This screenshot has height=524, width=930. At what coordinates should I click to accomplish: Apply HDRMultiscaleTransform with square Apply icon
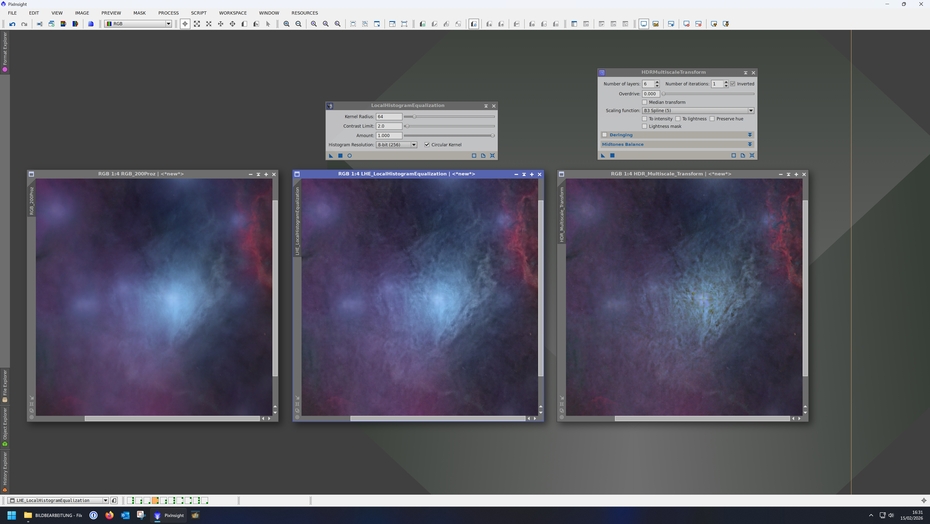[x=612, y=155]
